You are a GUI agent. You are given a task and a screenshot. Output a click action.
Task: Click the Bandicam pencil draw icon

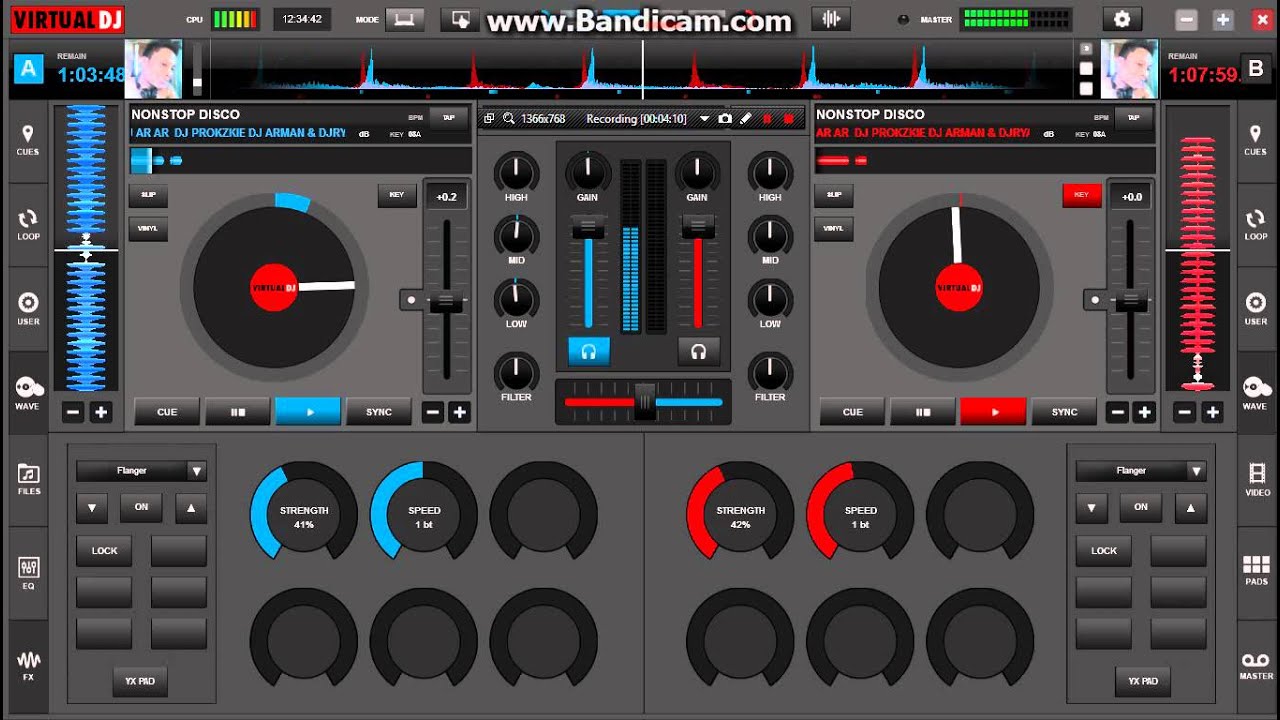746,118
